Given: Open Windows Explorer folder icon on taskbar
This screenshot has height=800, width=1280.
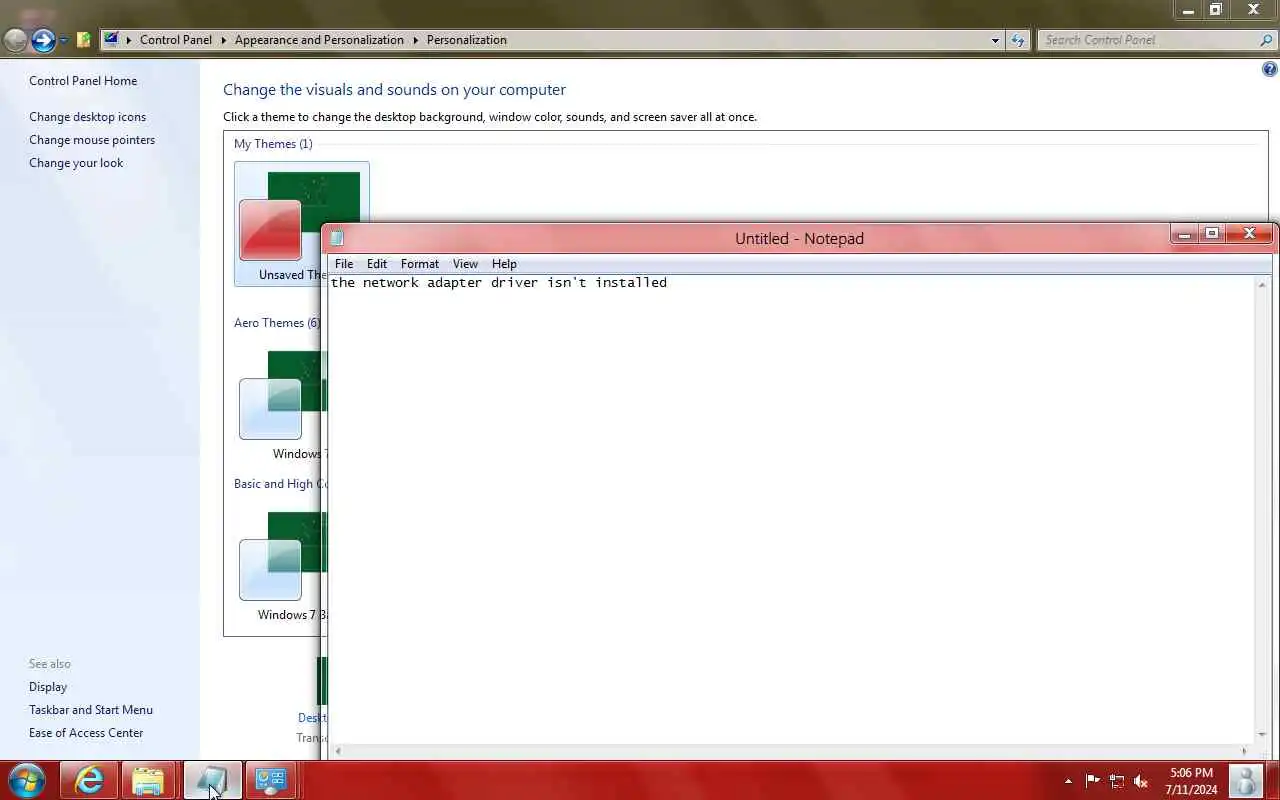Looking at the screenshot, I should coord(148,780).
